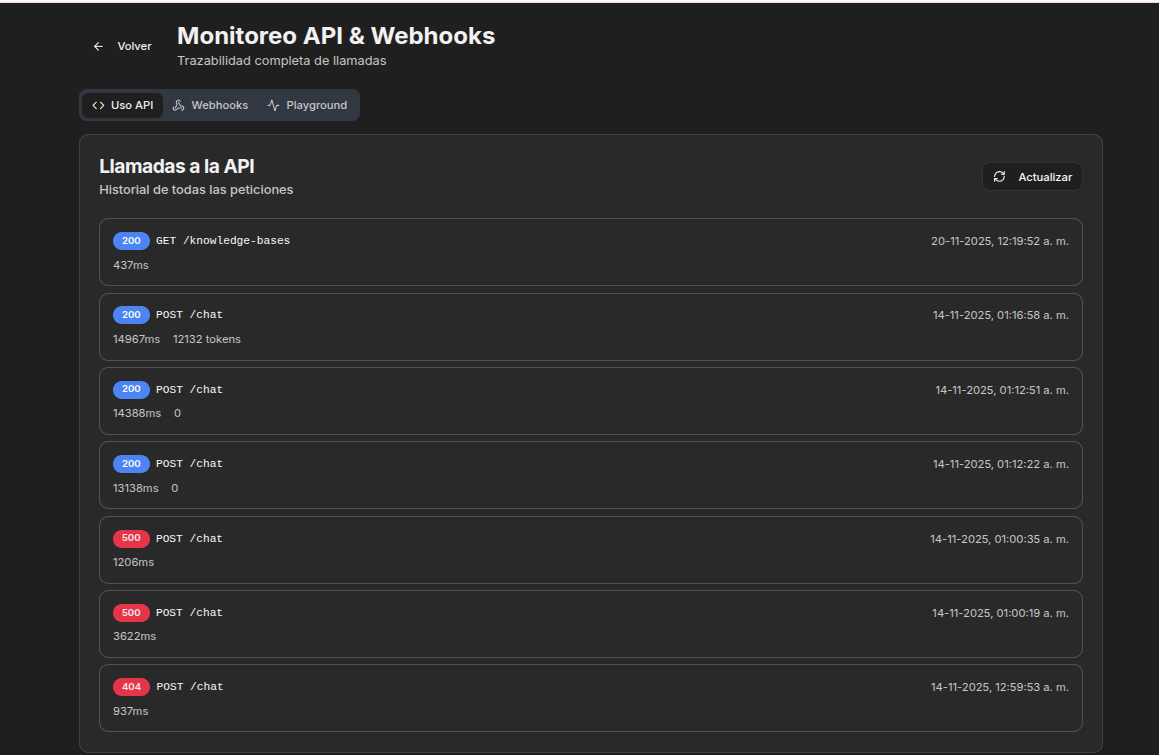Open the POST /chat entry with 12132 tokens
The height and width of the screenshot is (755, 1159).
(x=591, y=327)
